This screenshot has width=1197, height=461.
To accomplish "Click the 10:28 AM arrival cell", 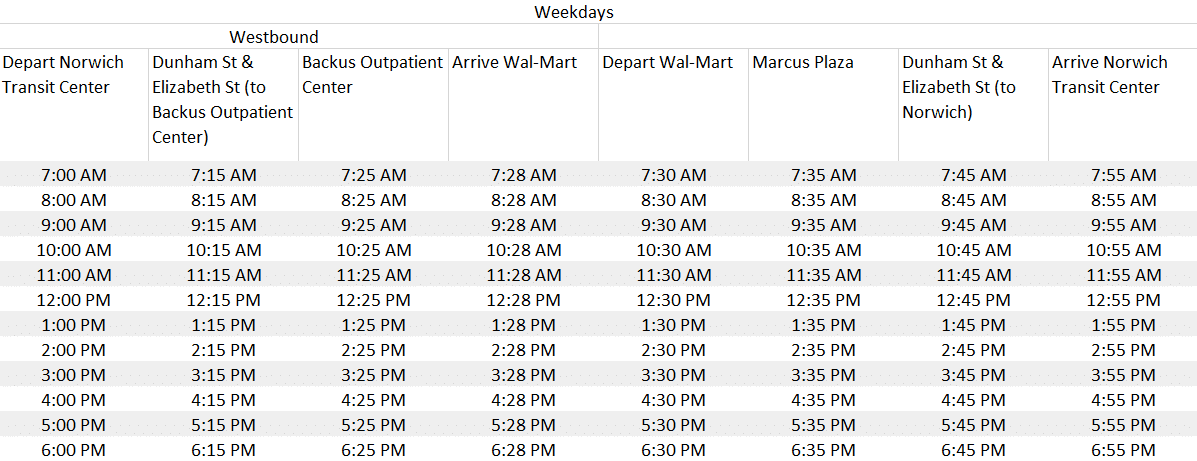I will (523, 250).
